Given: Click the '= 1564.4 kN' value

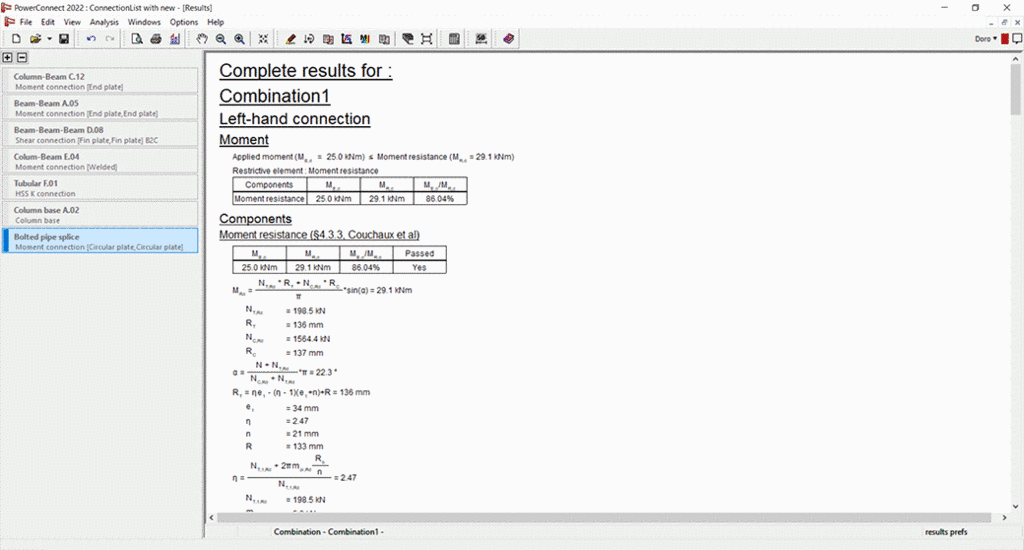Looking at the screenshot, I should pyautogui.click(x=308, y=339).
